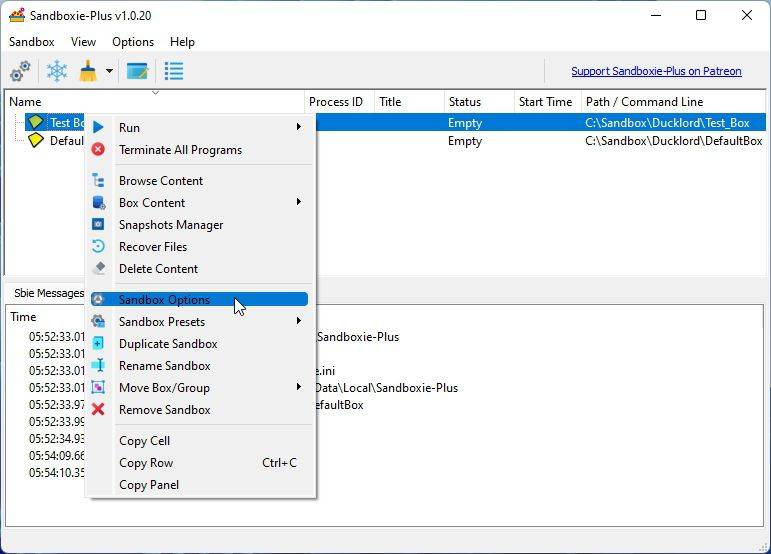Image resolution: width=771 pixels, height=554 pixels.
Task: Click the blue Run play icon
Action: (98, 127)
